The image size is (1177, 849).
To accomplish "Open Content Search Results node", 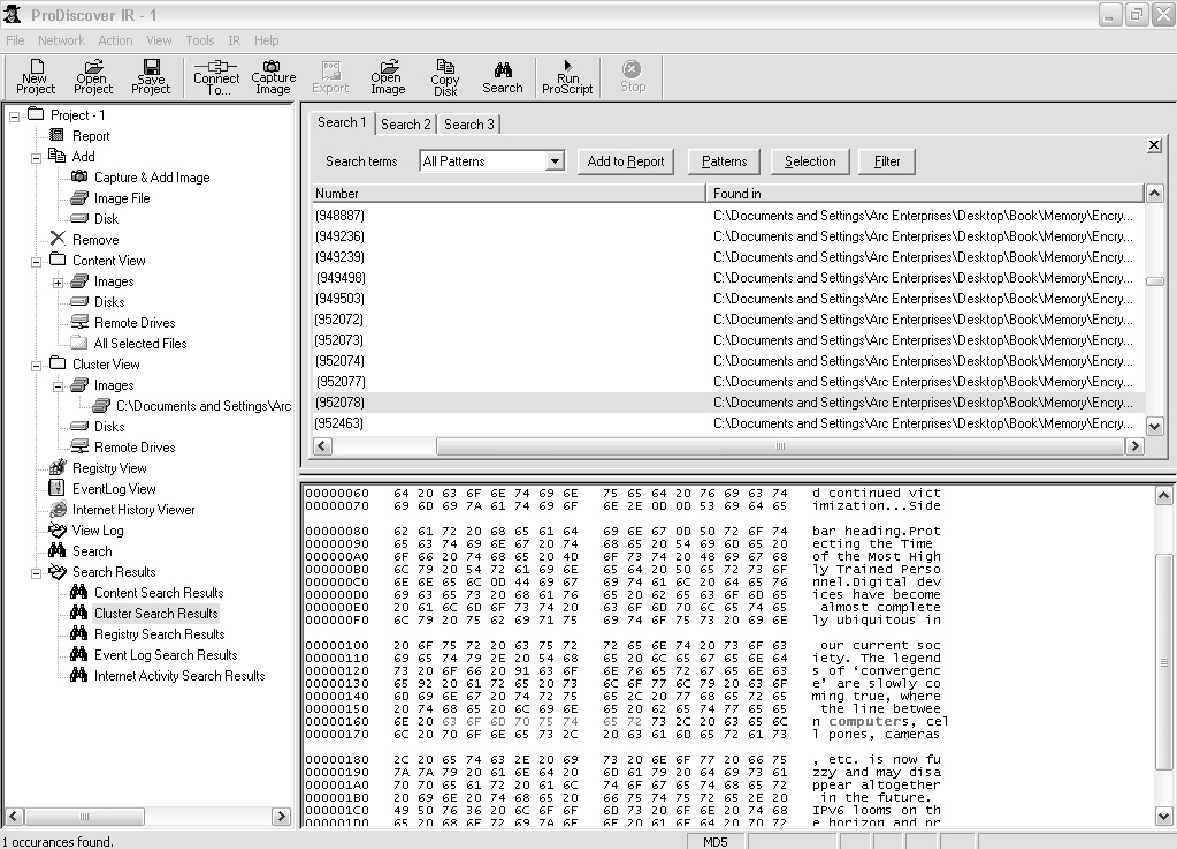I will [158, 592].
